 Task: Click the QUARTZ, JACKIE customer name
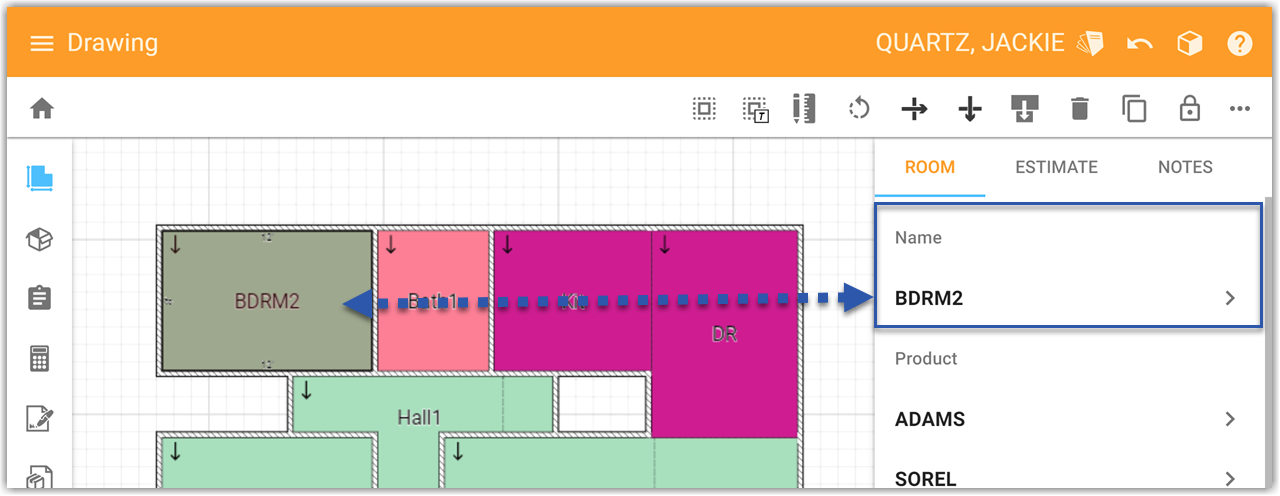coord(970,43)
